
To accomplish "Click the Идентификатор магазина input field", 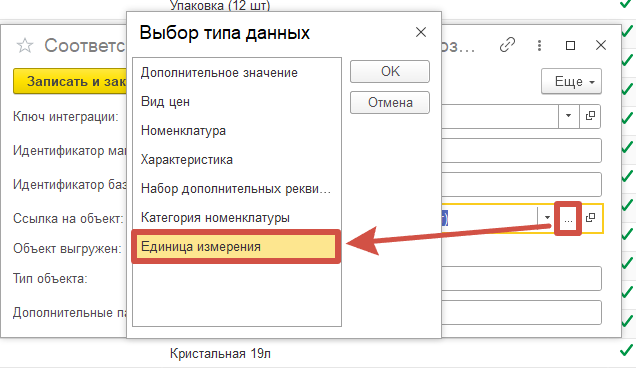I will point(521,151).
